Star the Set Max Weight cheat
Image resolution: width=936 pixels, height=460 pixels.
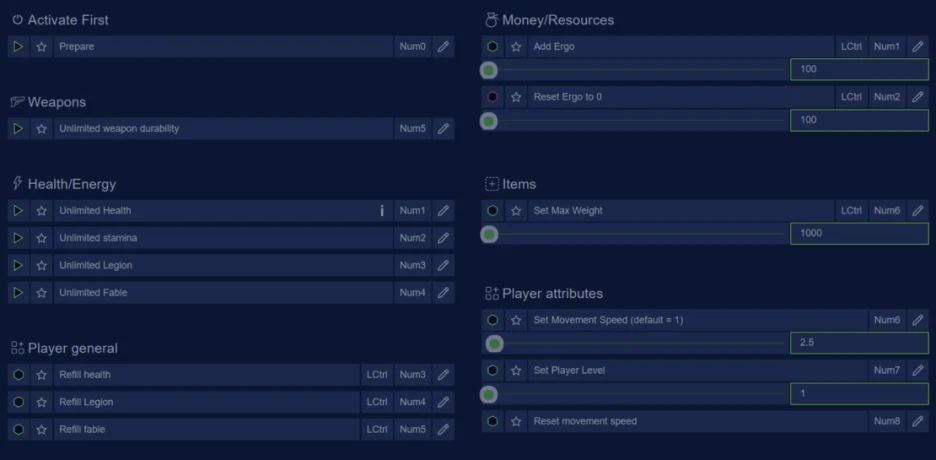(516, 211)
